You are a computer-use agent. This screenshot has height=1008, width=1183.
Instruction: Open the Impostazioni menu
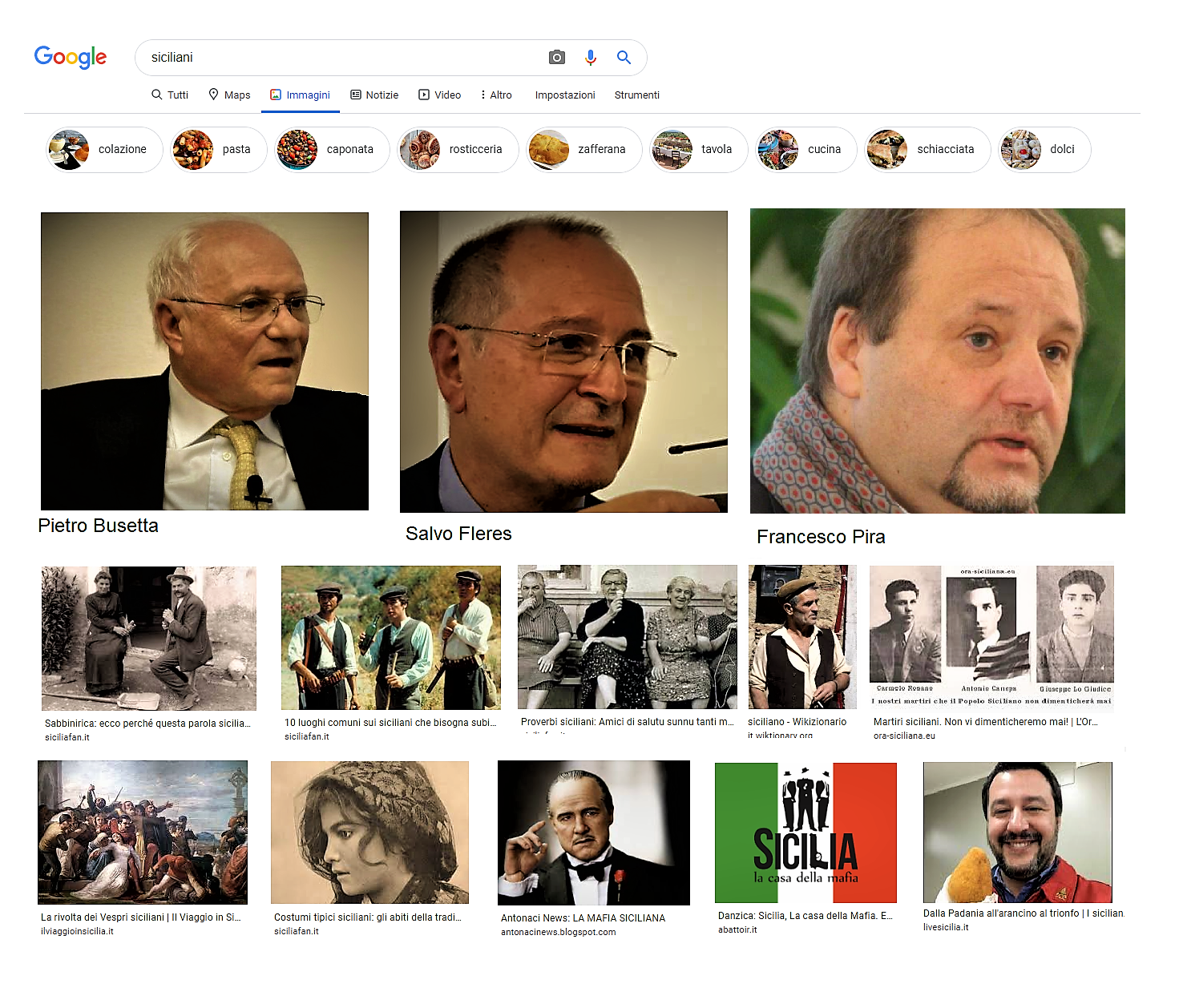[x=565, y=95]
